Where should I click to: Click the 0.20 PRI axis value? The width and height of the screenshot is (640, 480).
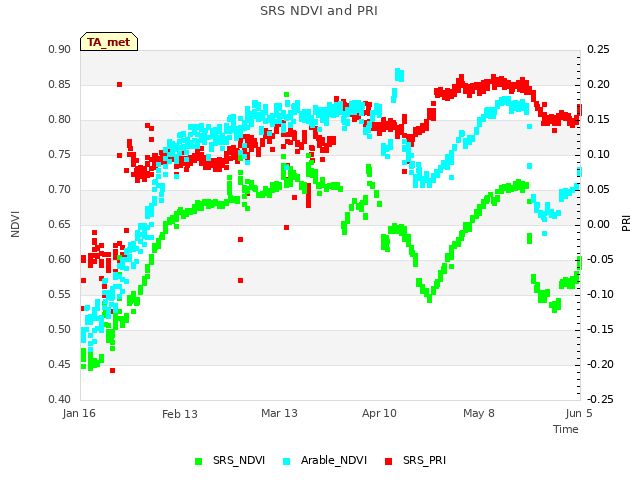point(598,84)
